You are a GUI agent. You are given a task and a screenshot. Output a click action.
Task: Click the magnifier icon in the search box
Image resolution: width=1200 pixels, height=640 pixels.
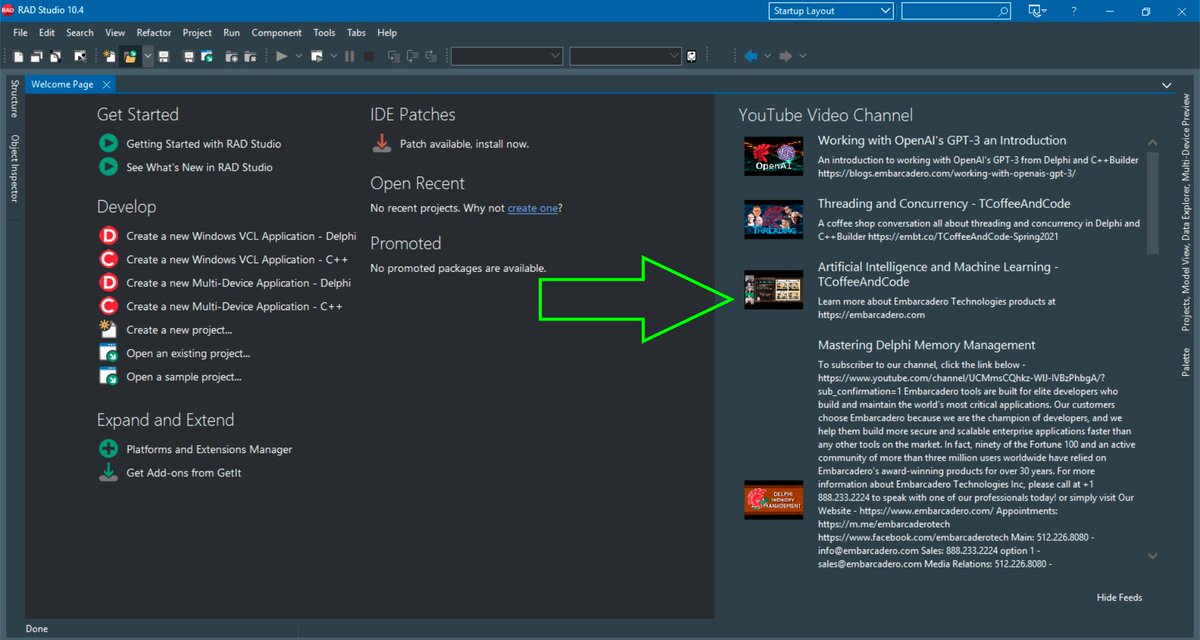pos(1002,11)
